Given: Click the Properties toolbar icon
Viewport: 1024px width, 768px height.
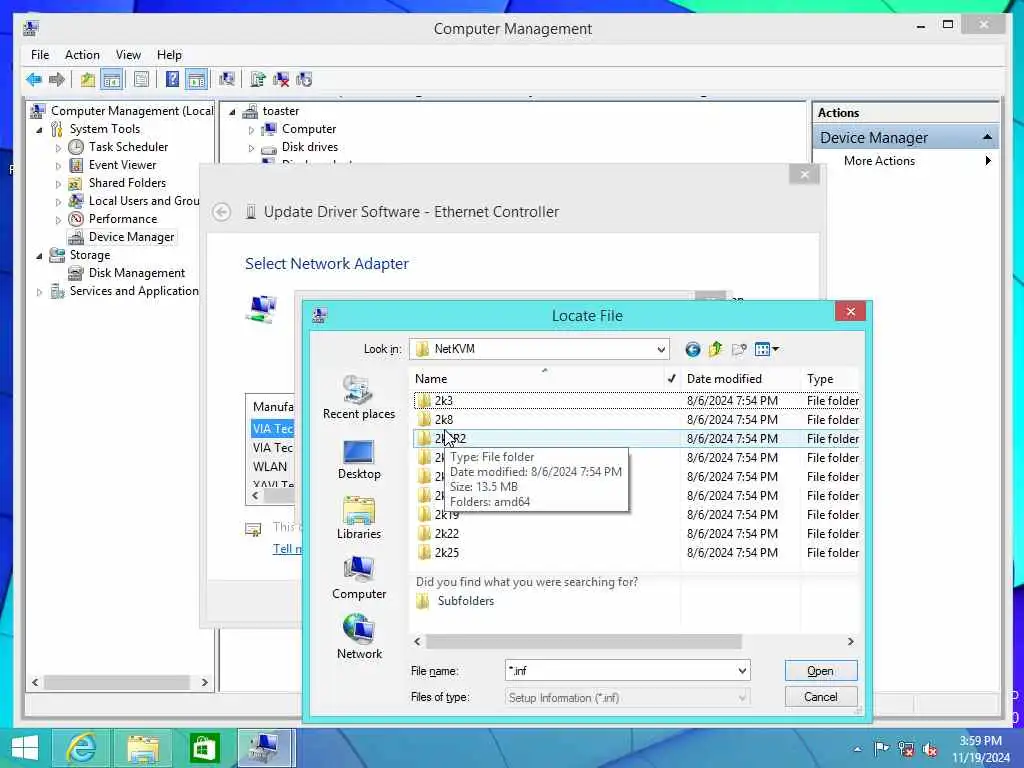Looking at the screenshot, I should [x=141, y=80].
